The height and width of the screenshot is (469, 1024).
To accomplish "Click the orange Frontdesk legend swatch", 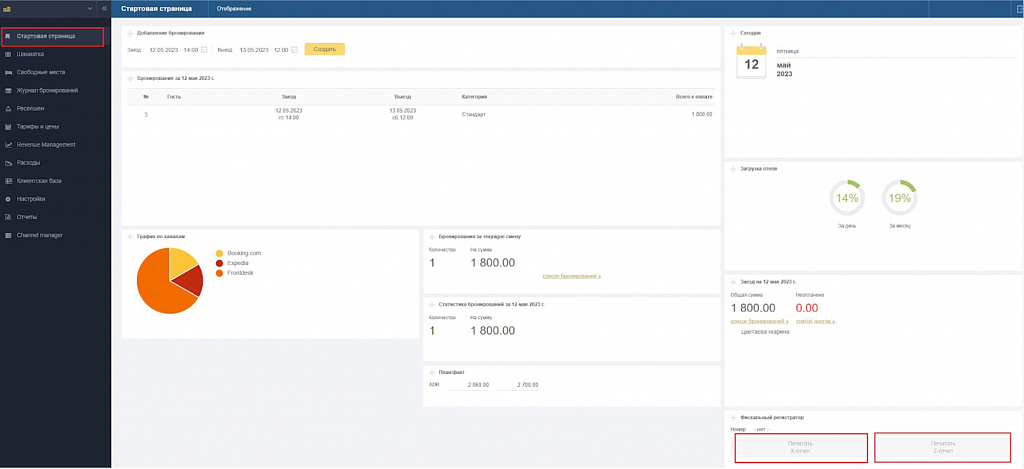I will tap(219, 272).
